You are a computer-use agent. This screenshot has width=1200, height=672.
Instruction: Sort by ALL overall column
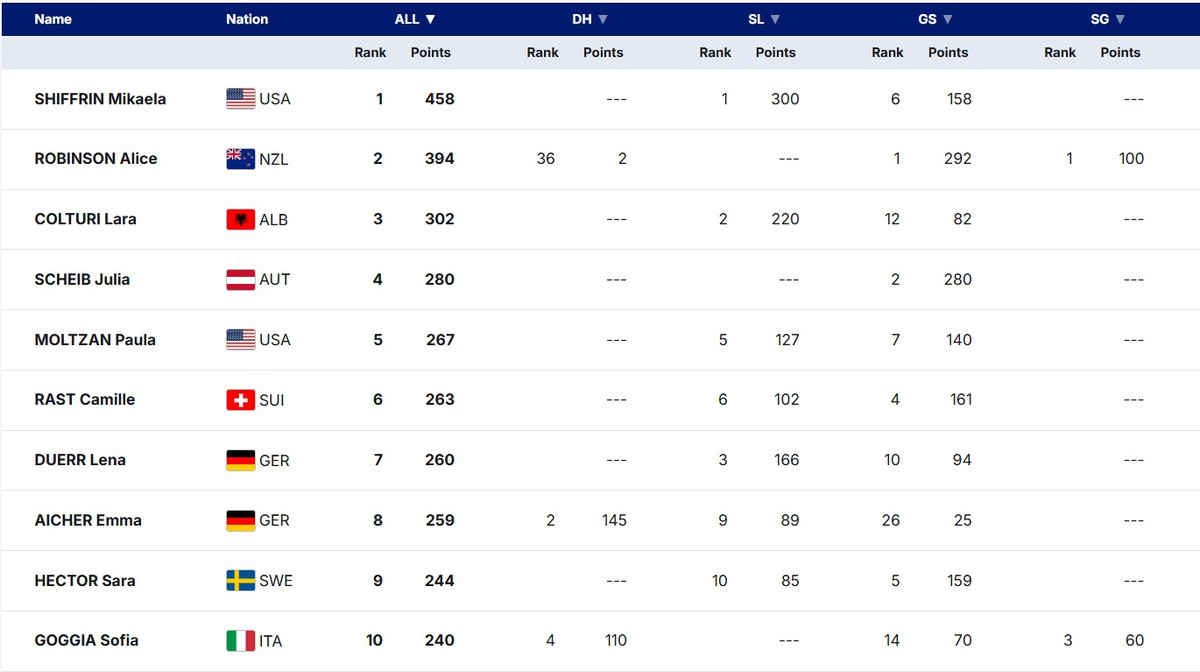tap(415, 19)
